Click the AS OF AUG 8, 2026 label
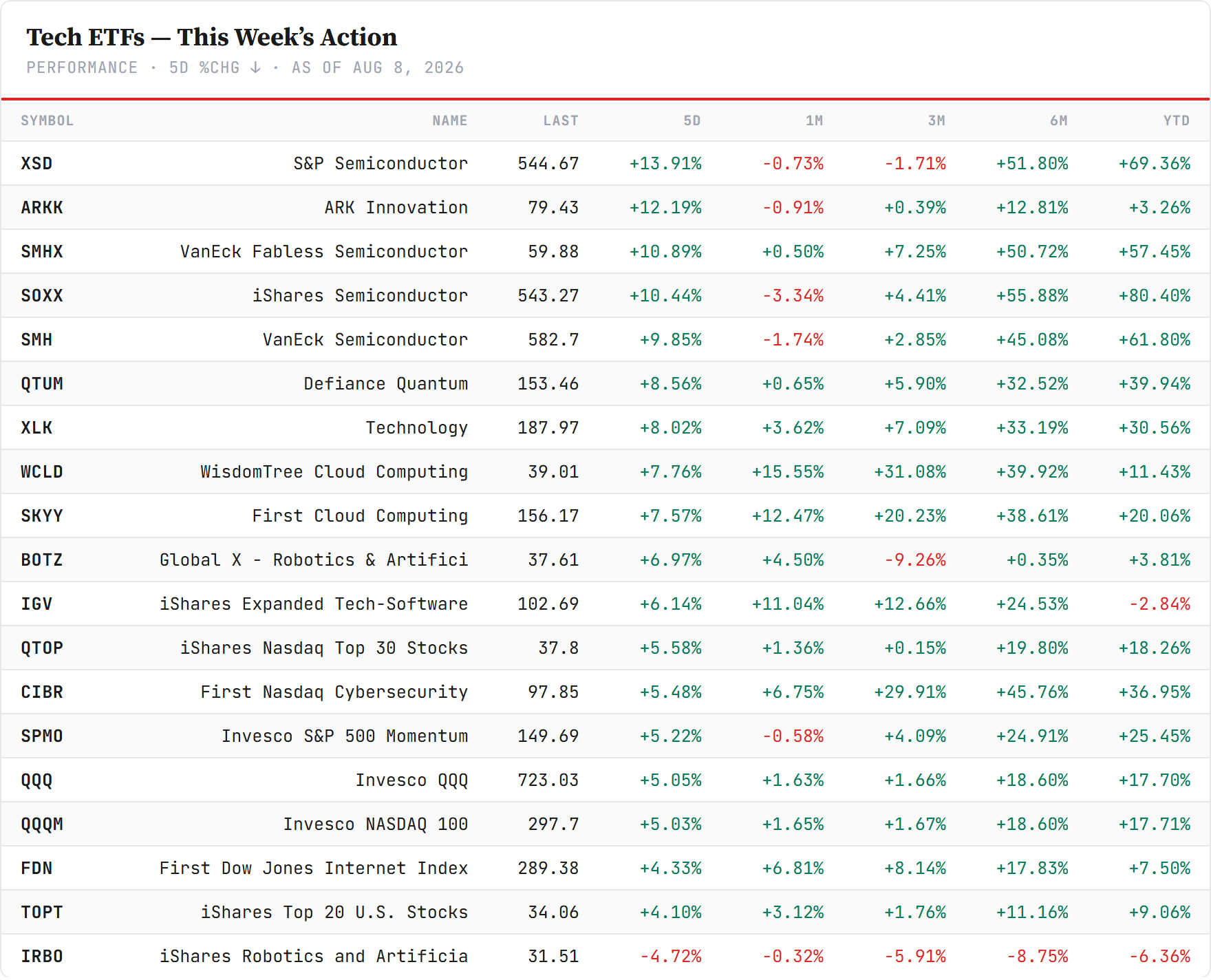 pyautogui.click(x=378, y=67)
